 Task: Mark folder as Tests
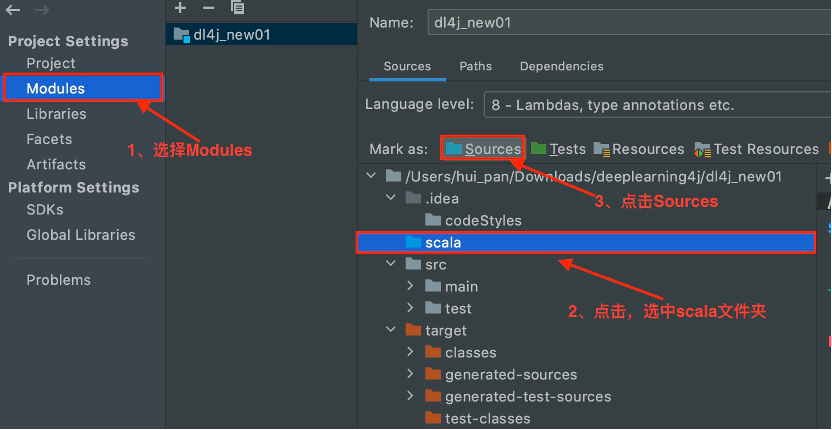point(558,149)
